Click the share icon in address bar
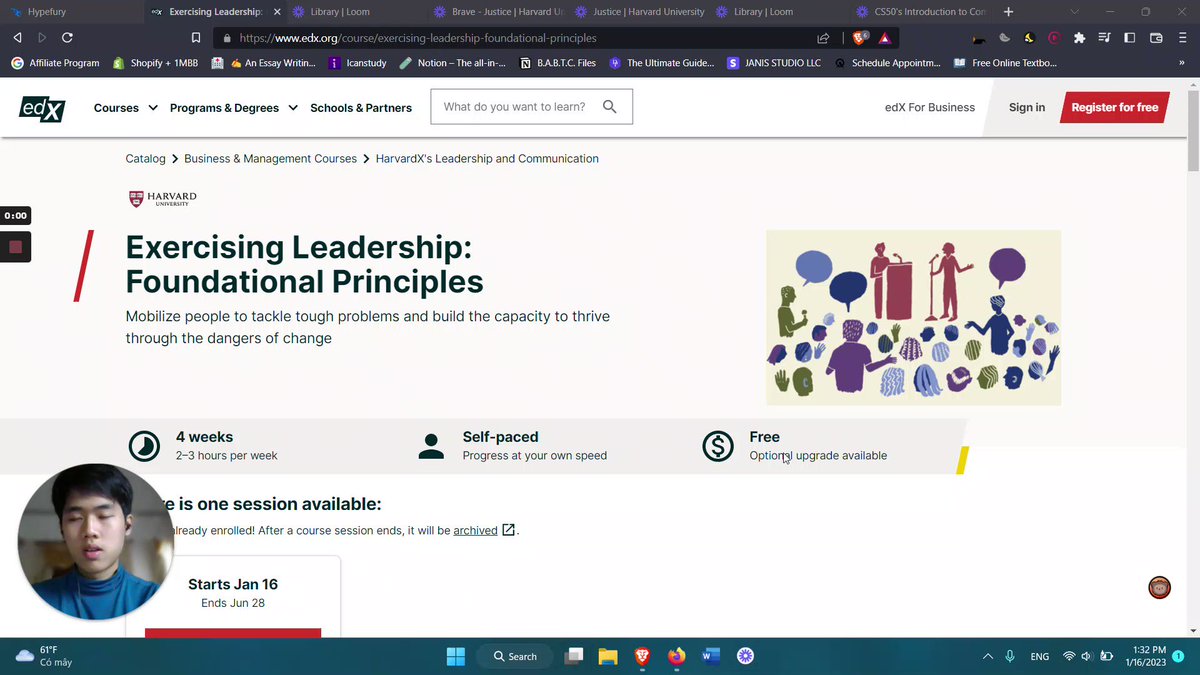1200x675 pixels. [x=823, y=38]
